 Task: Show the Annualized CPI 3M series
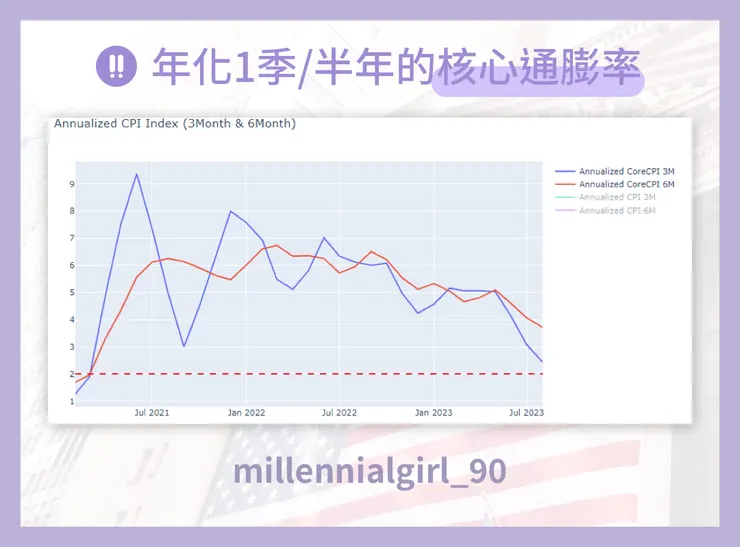605,197
